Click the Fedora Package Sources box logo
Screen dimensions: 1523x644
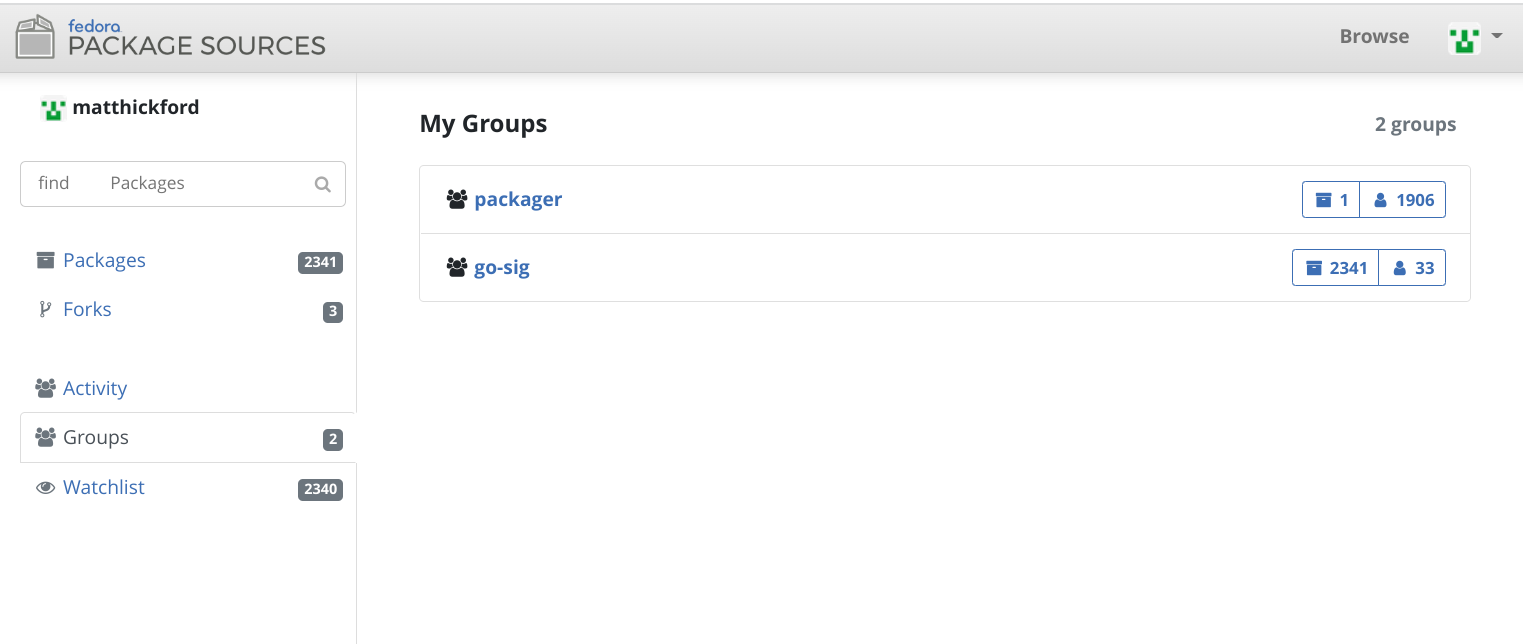tap(36, 37)
